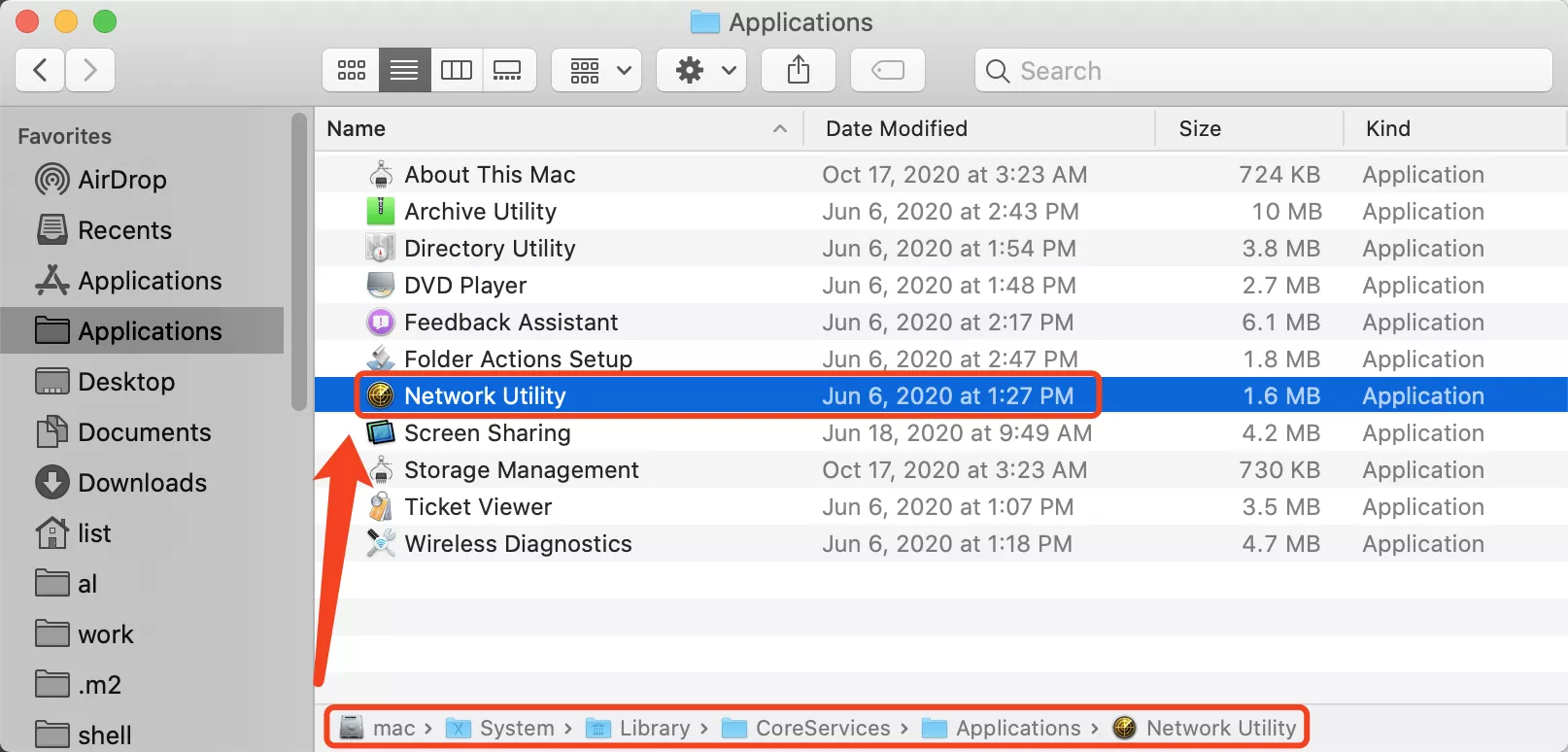
Task: Go back with the Finder back arrow
Action: click(41, 70)
